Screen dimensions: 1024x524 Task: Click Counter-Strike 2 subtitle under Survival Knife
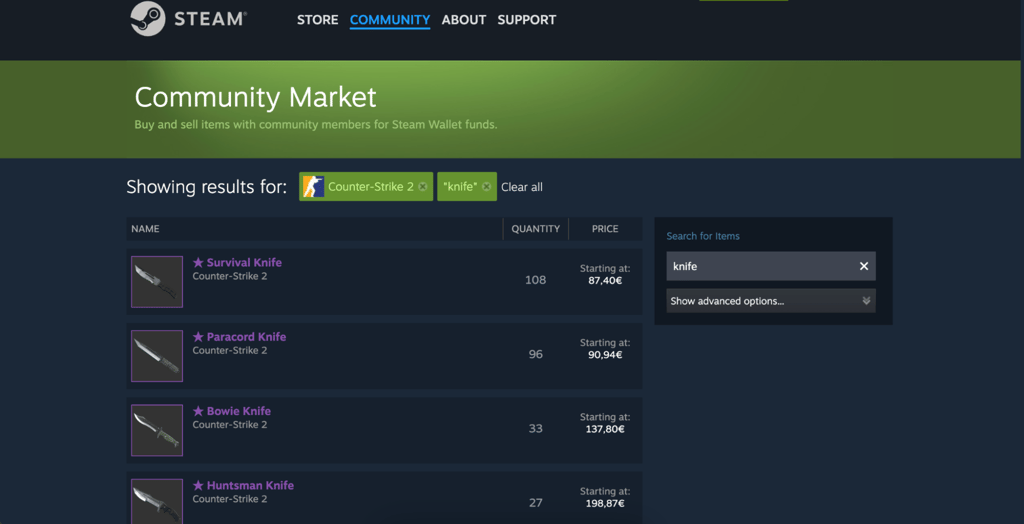pos(230,276)
